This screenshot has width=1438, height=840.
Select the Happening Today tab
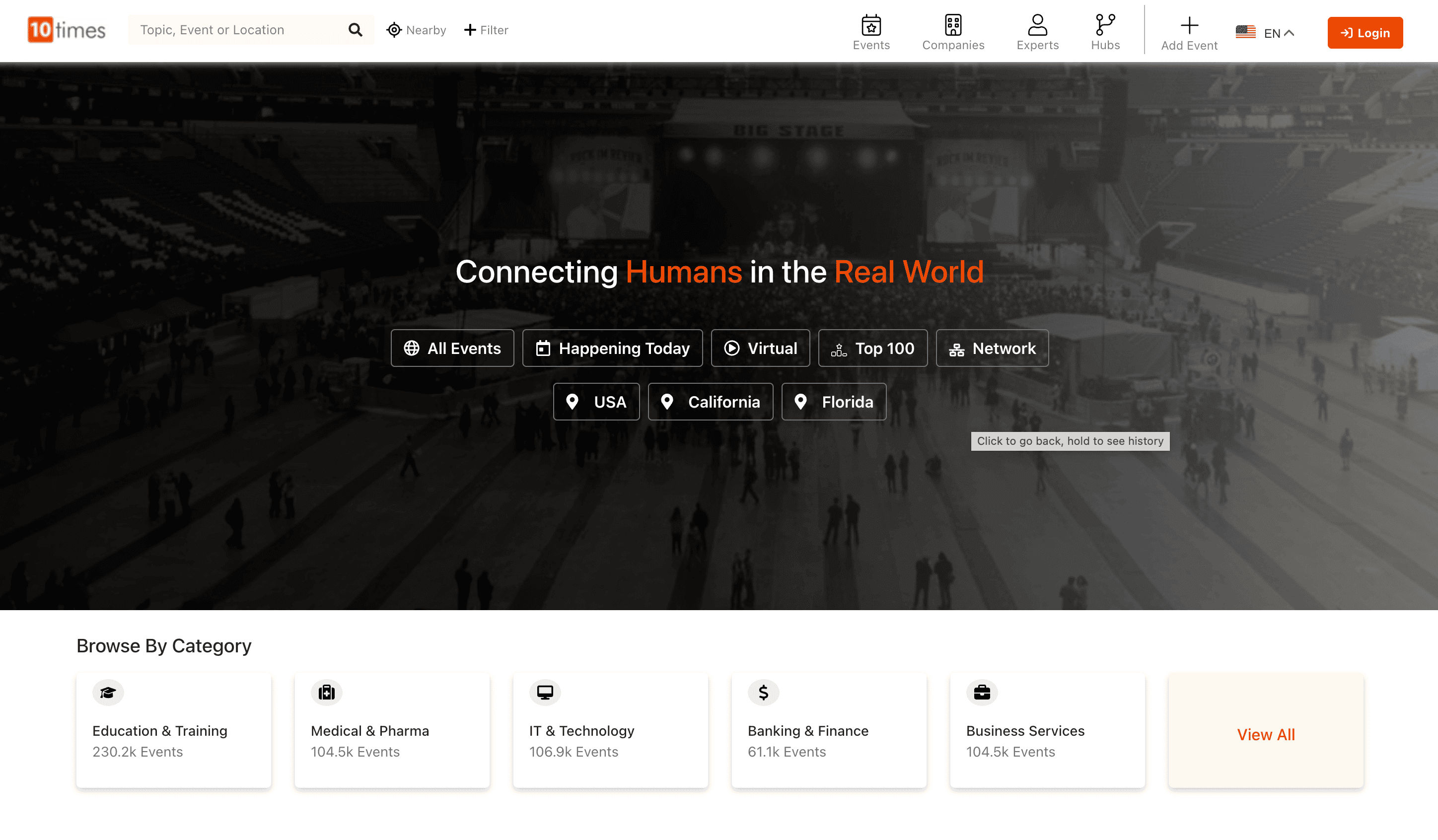tap(612, 348)
